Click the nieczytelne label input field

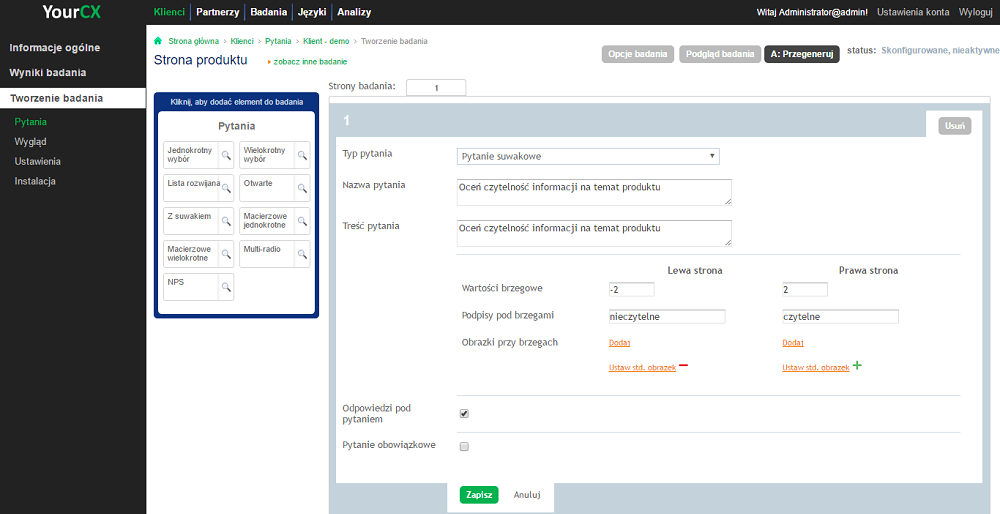click(x=667, y=317)
